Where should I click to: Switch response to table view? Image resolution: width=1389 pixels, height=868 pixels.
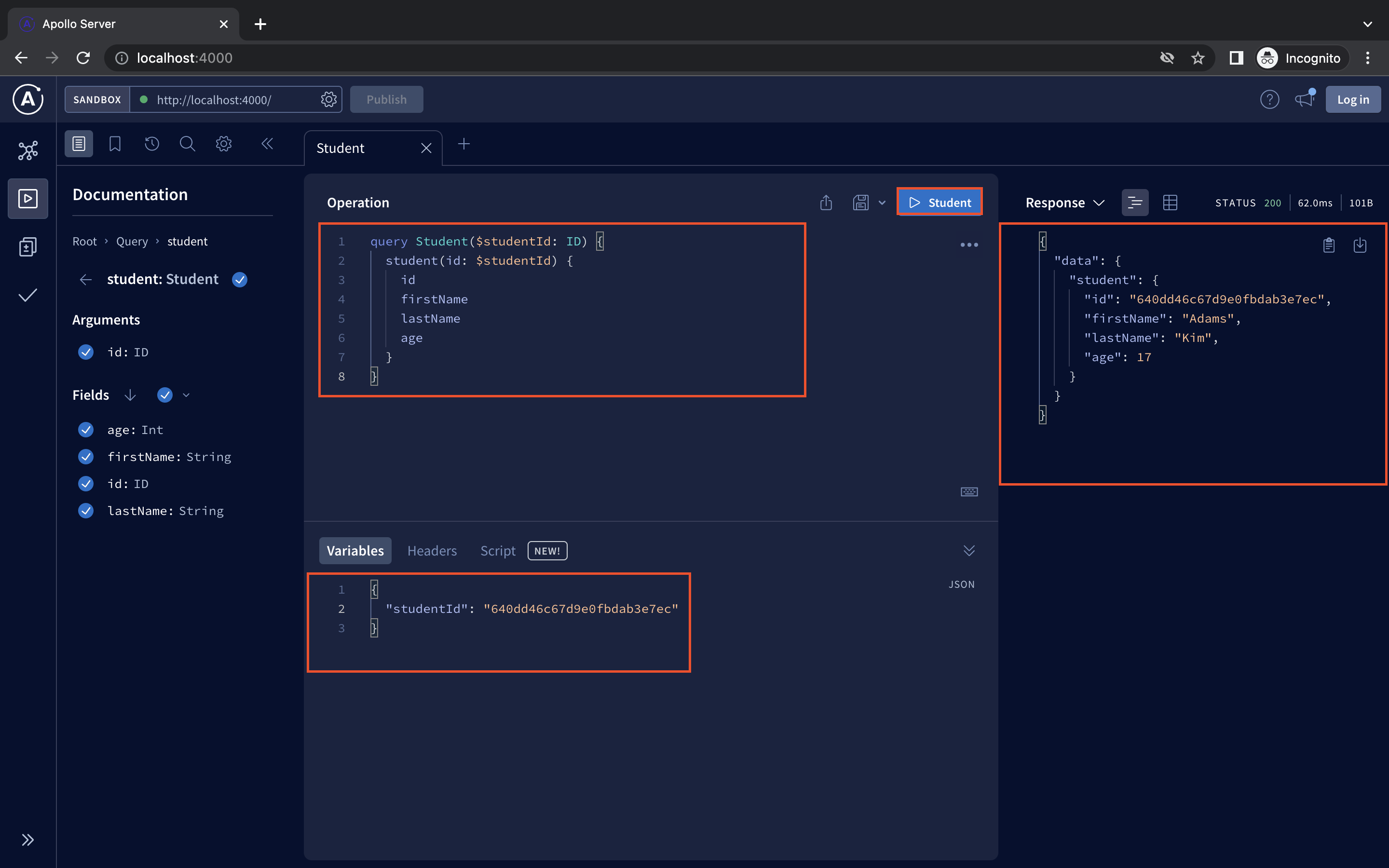(x=1170, y=203)
